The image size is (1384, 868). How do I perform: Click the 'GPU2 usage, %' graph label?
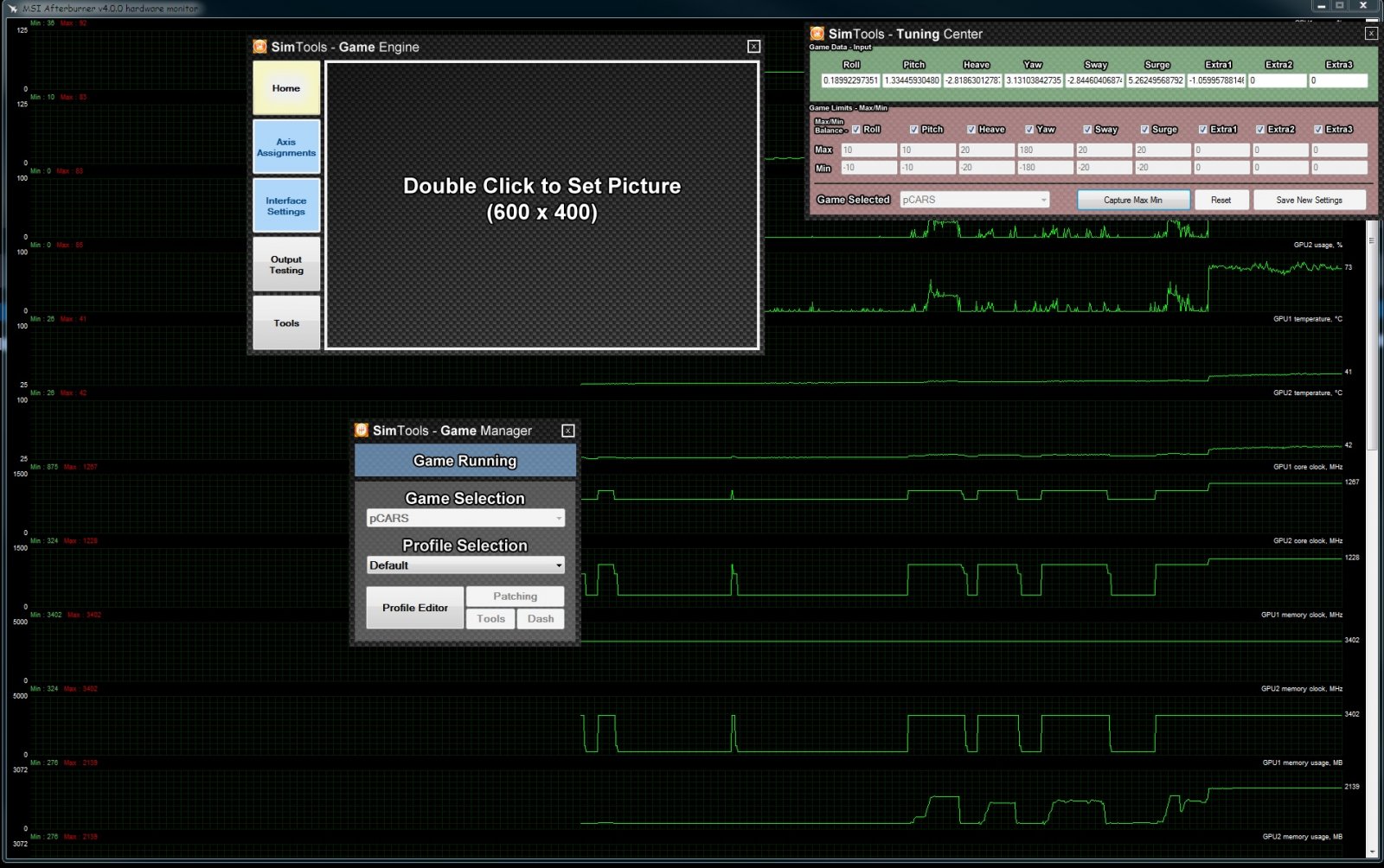click(1318, 245)
